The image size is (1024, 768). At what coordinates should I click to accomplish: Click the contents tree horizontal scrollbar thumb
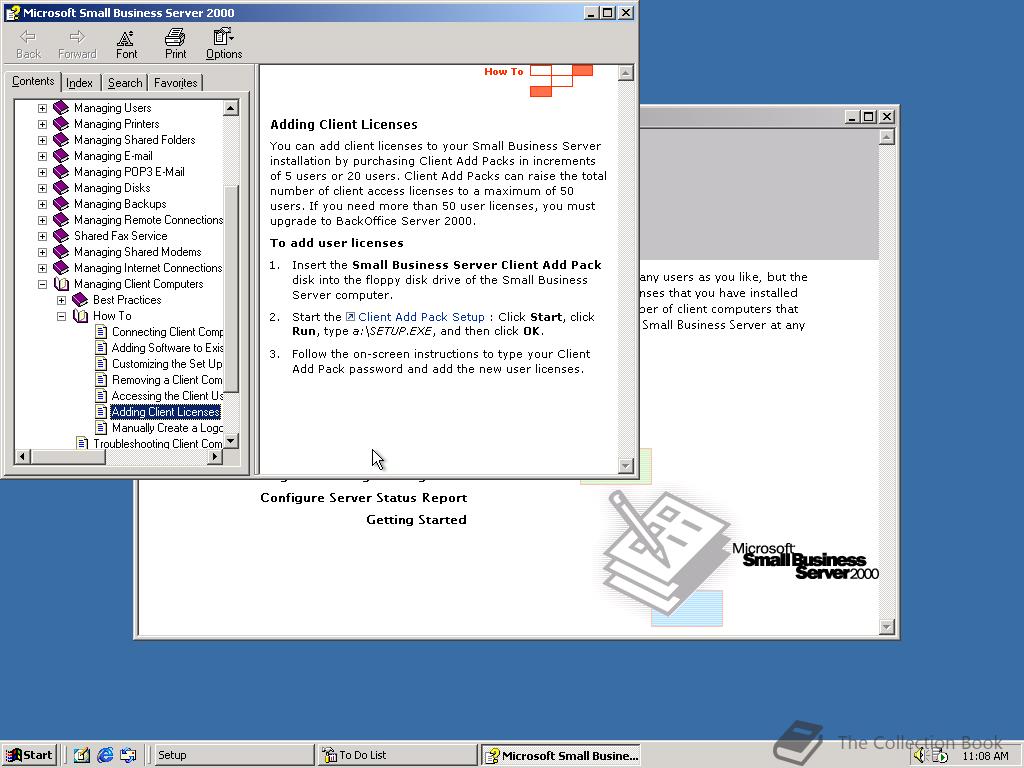[x=68, y=456]
